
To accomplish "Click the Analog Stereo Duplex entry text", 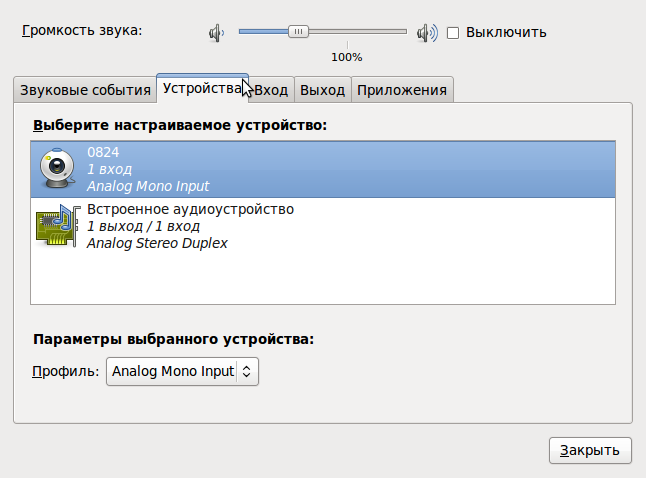I will coord(157,243).
